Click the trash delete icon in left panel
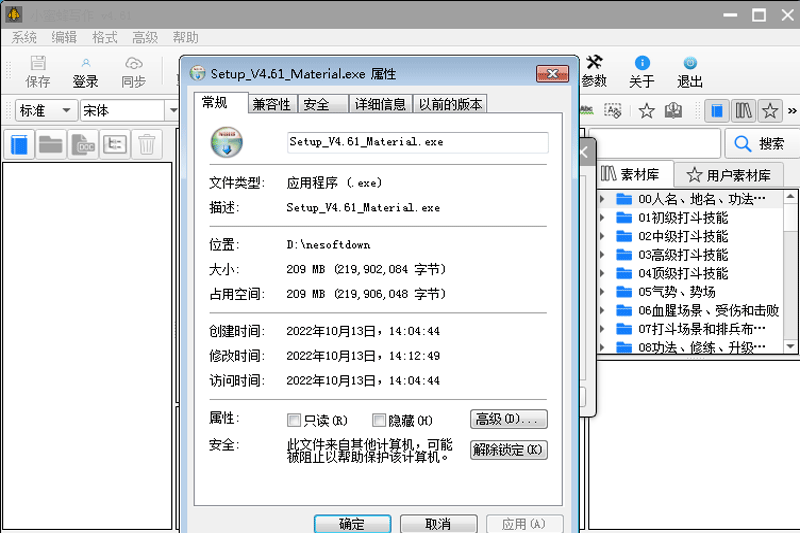 [x=146, y=144]
